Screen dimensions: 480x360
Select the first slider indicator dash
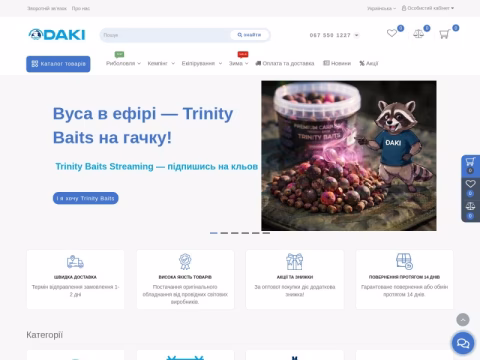214,233
